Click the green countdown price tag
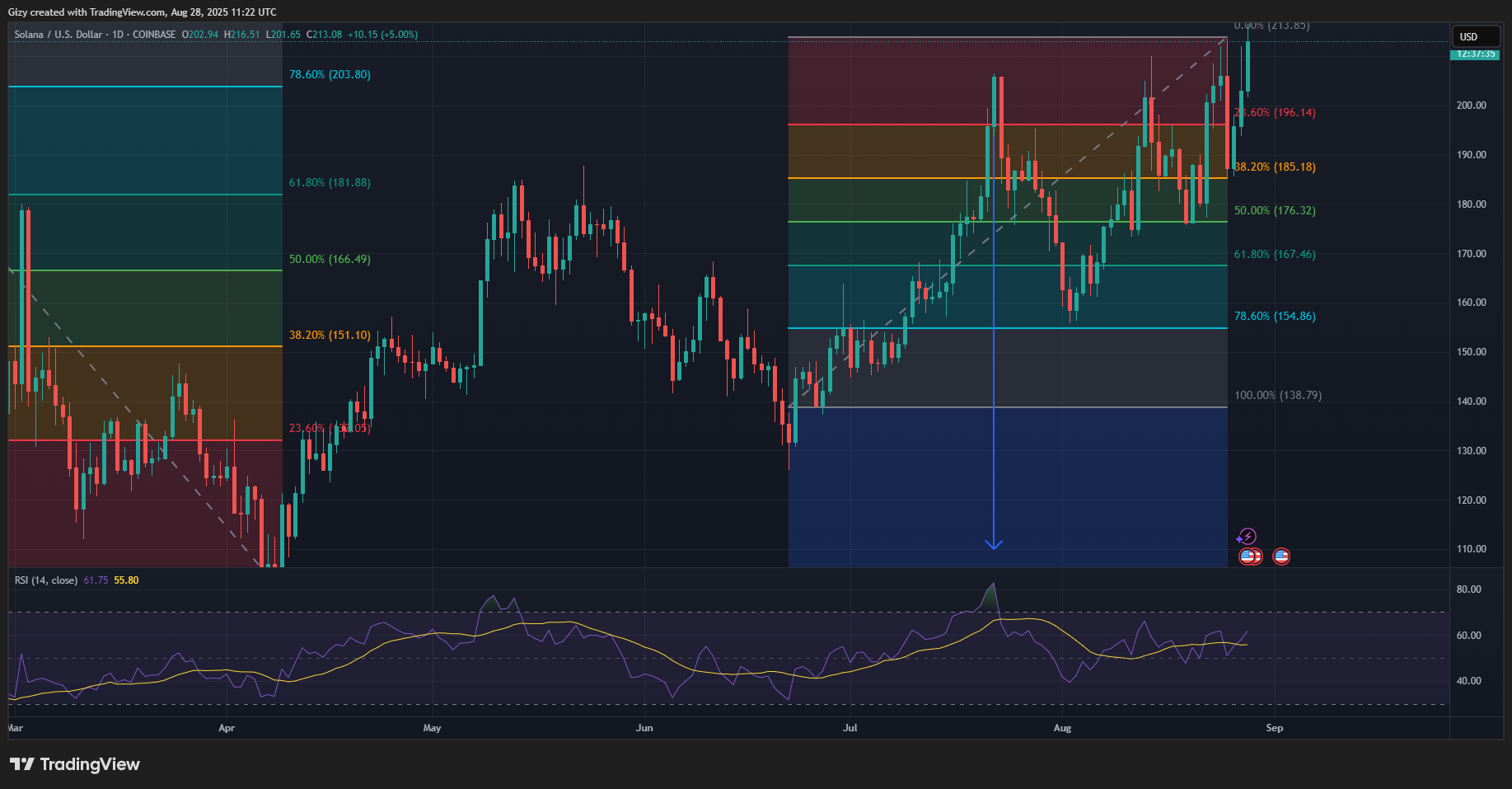Image resolution: width=1512 pixels, height=789 pixels. [1475, 54]
